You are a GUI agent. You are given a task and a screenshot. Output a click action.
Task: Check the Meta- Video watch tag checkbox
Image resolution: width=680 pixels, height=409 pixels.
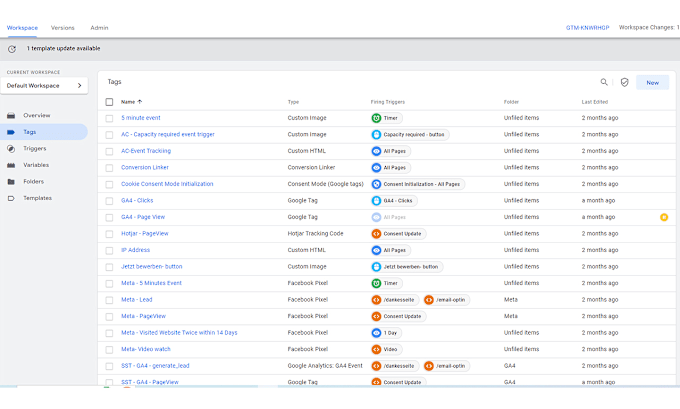[x=109, y=350]
